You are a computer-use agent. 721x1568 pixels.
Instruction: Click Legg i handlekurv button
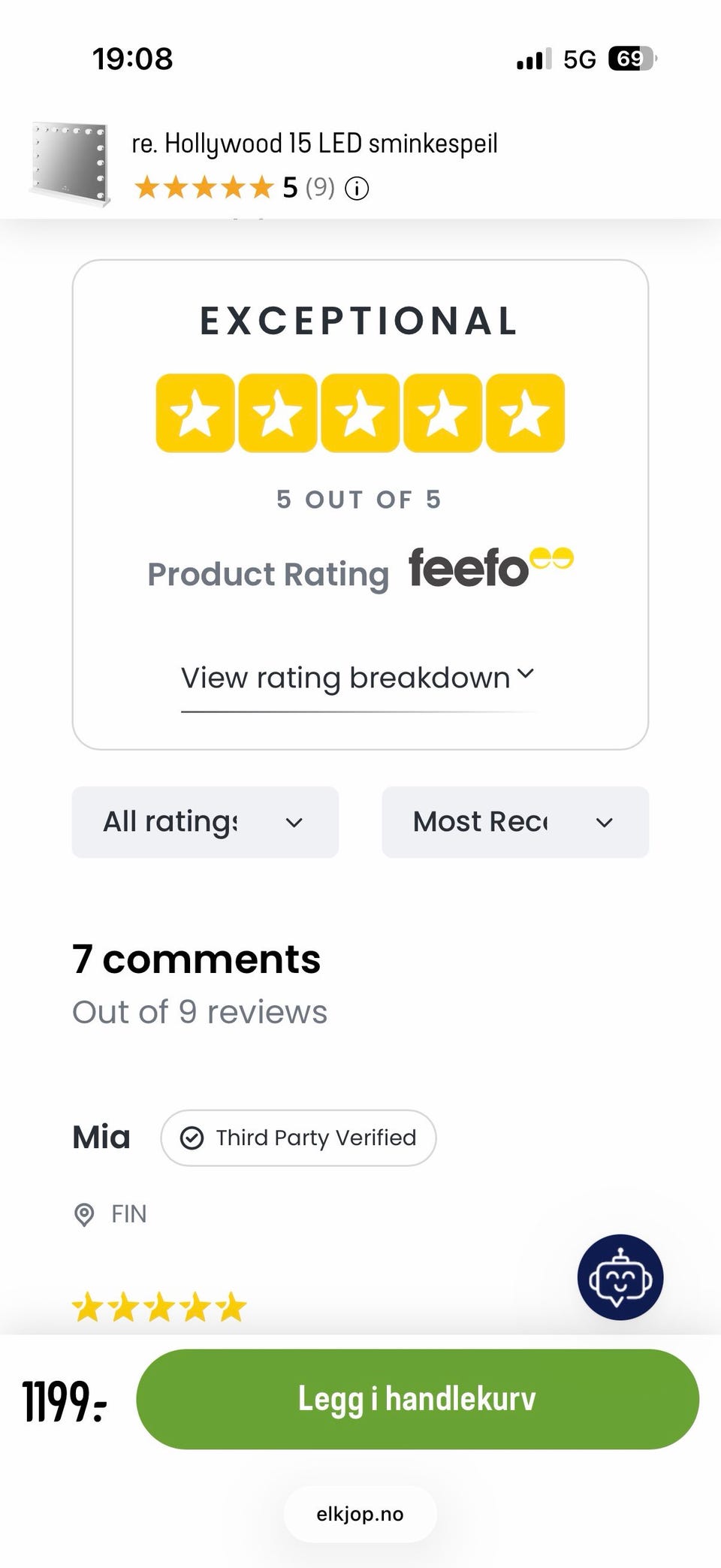click(x=418, y=1399)
